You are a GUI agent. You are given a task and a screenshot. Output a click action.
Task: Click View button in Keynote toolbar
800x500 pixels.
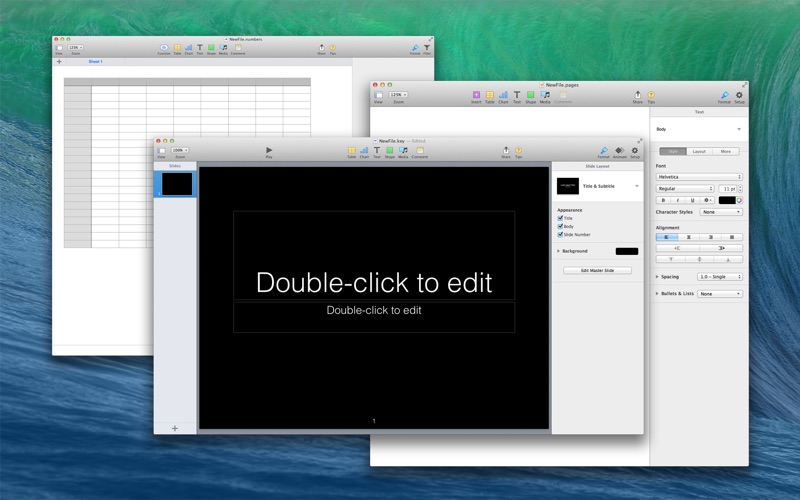pos(161,151)
